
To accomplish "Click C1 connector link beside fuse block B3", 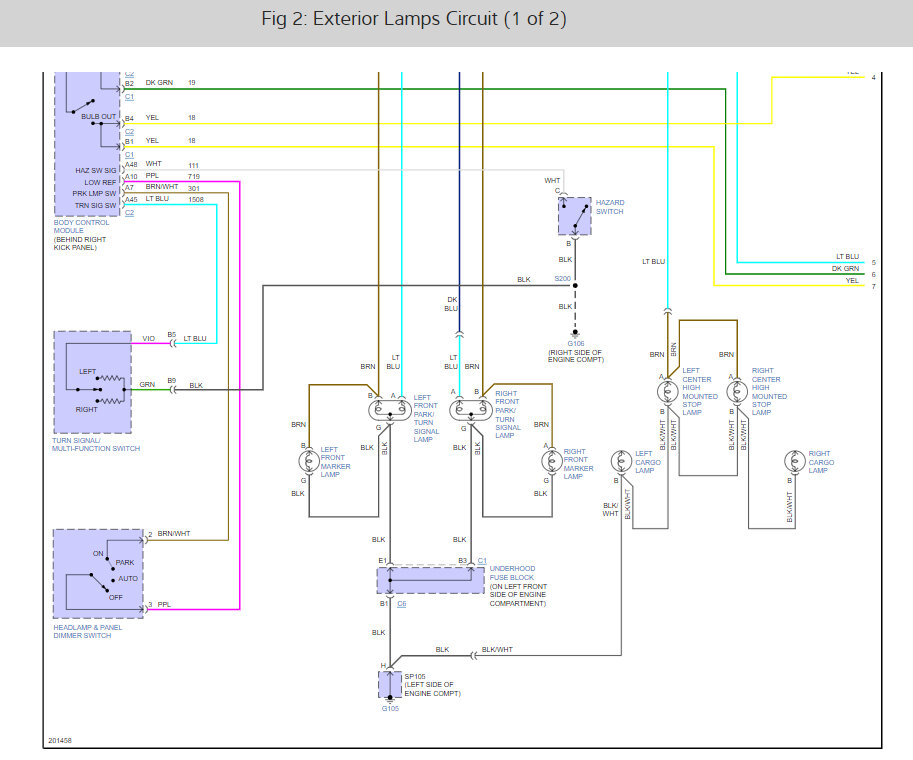I will [482, 561].
